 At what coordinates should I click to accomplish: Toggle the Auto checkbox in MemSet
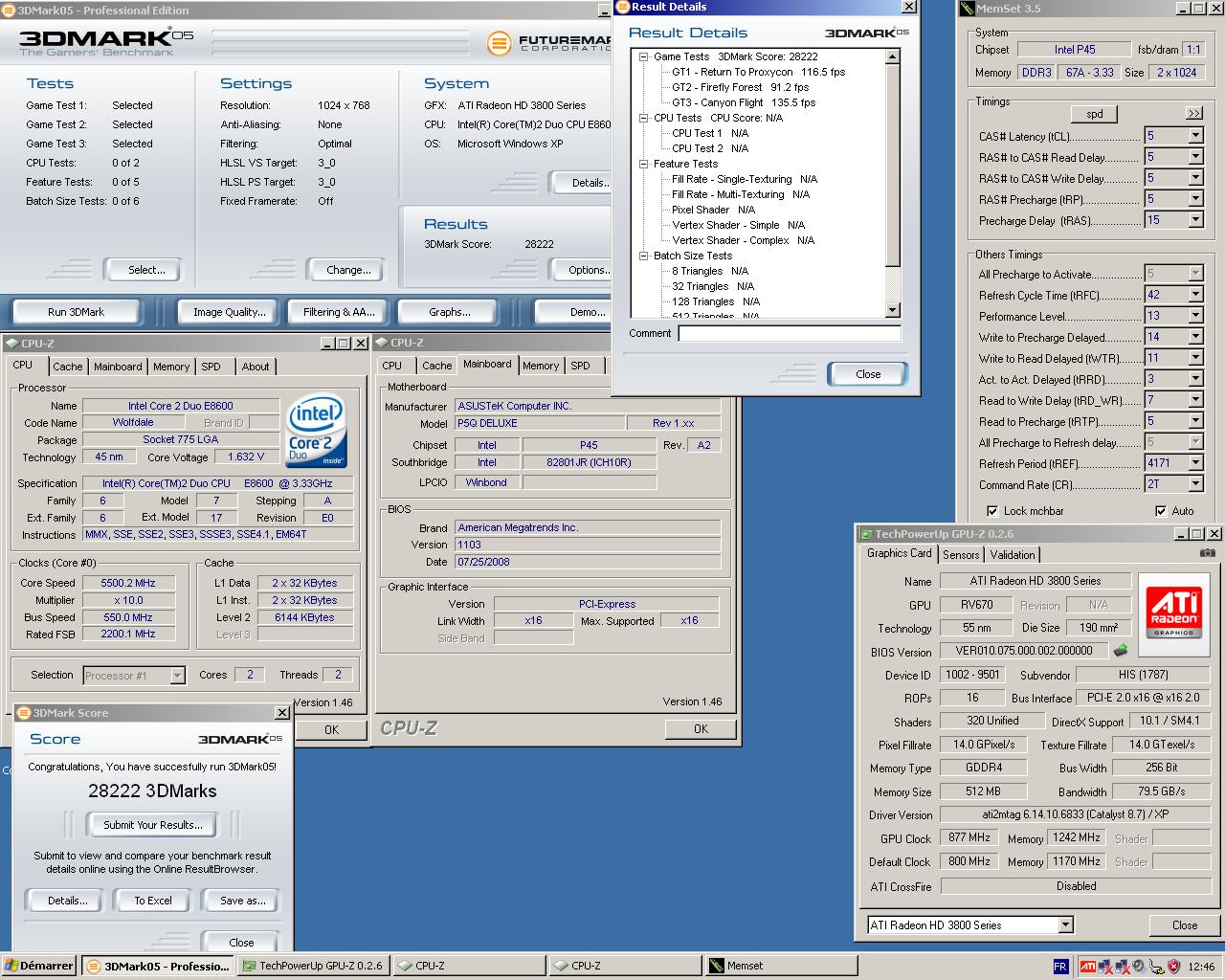click(x=1161, y=511)
